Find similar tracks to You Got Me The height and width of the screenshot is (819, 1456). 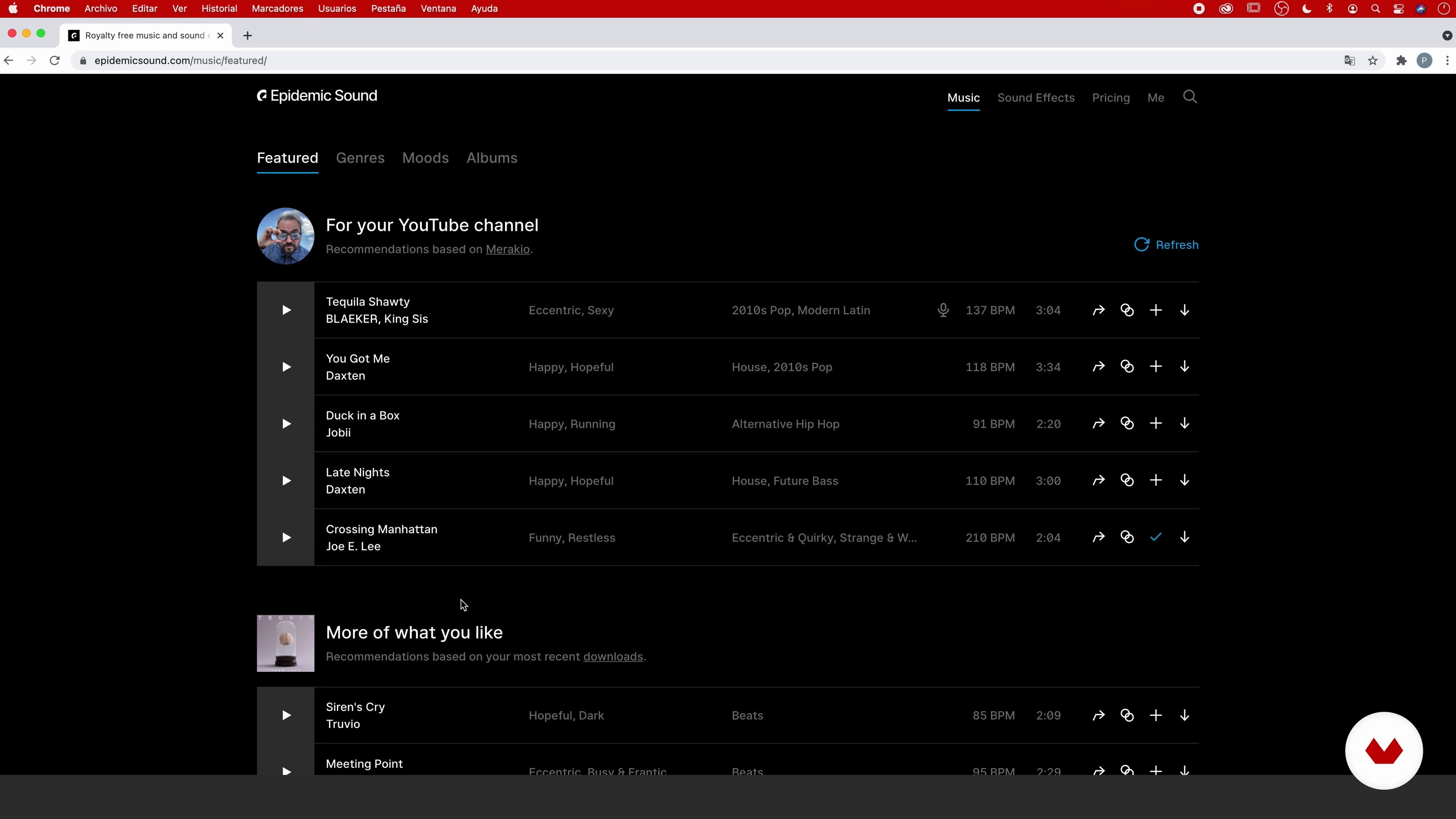[x=1127, y=366]
